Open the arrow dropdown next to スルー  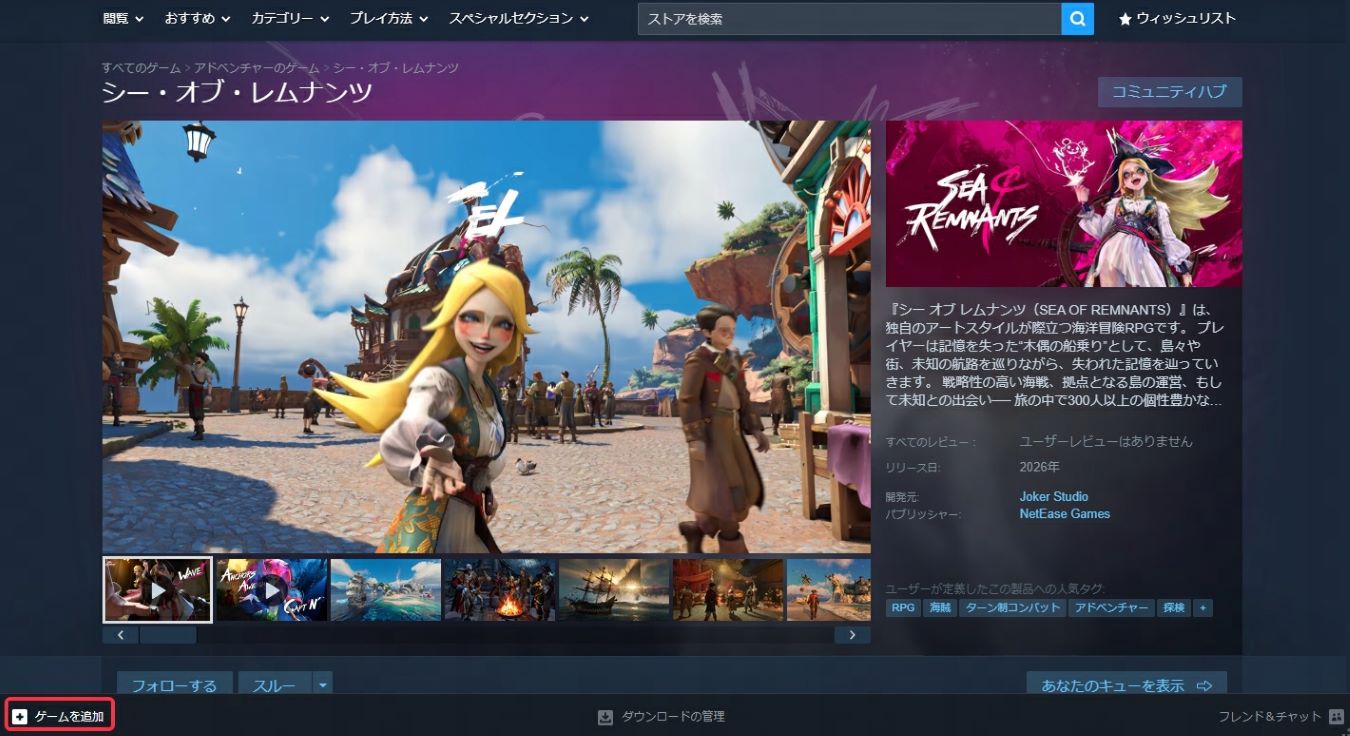[x=322, y=685]
